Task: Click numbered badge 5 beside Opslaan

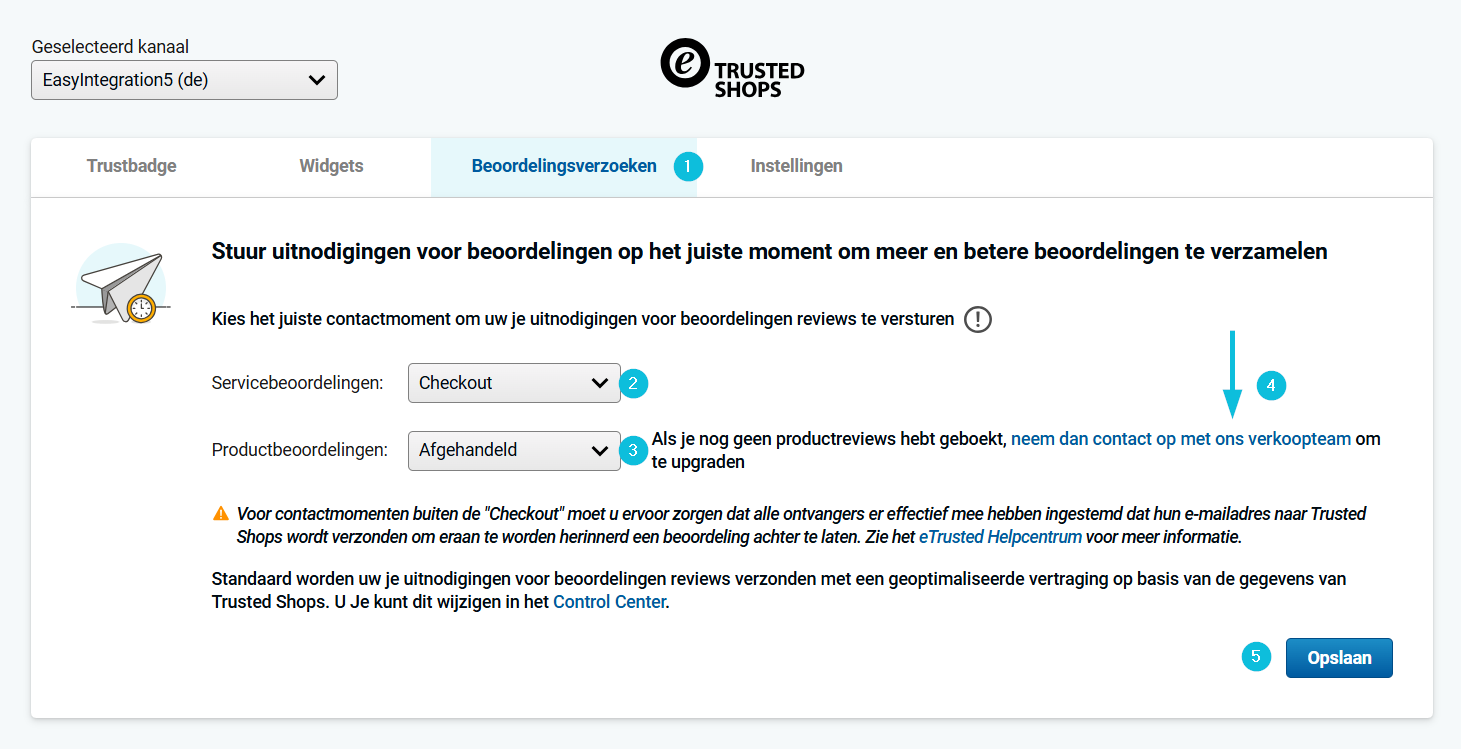Action: click(1256, 657)
